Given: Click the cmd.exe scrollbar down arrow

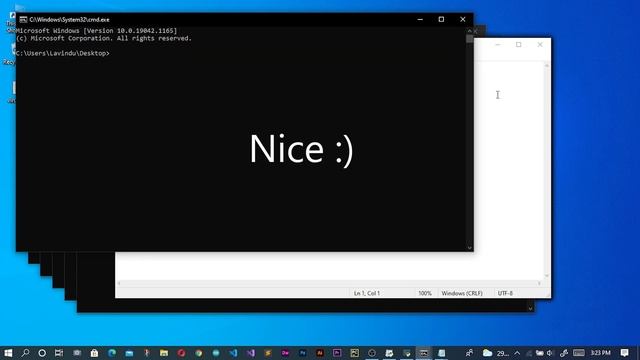Looking at the screenshot, I should [x=469, y=248].
